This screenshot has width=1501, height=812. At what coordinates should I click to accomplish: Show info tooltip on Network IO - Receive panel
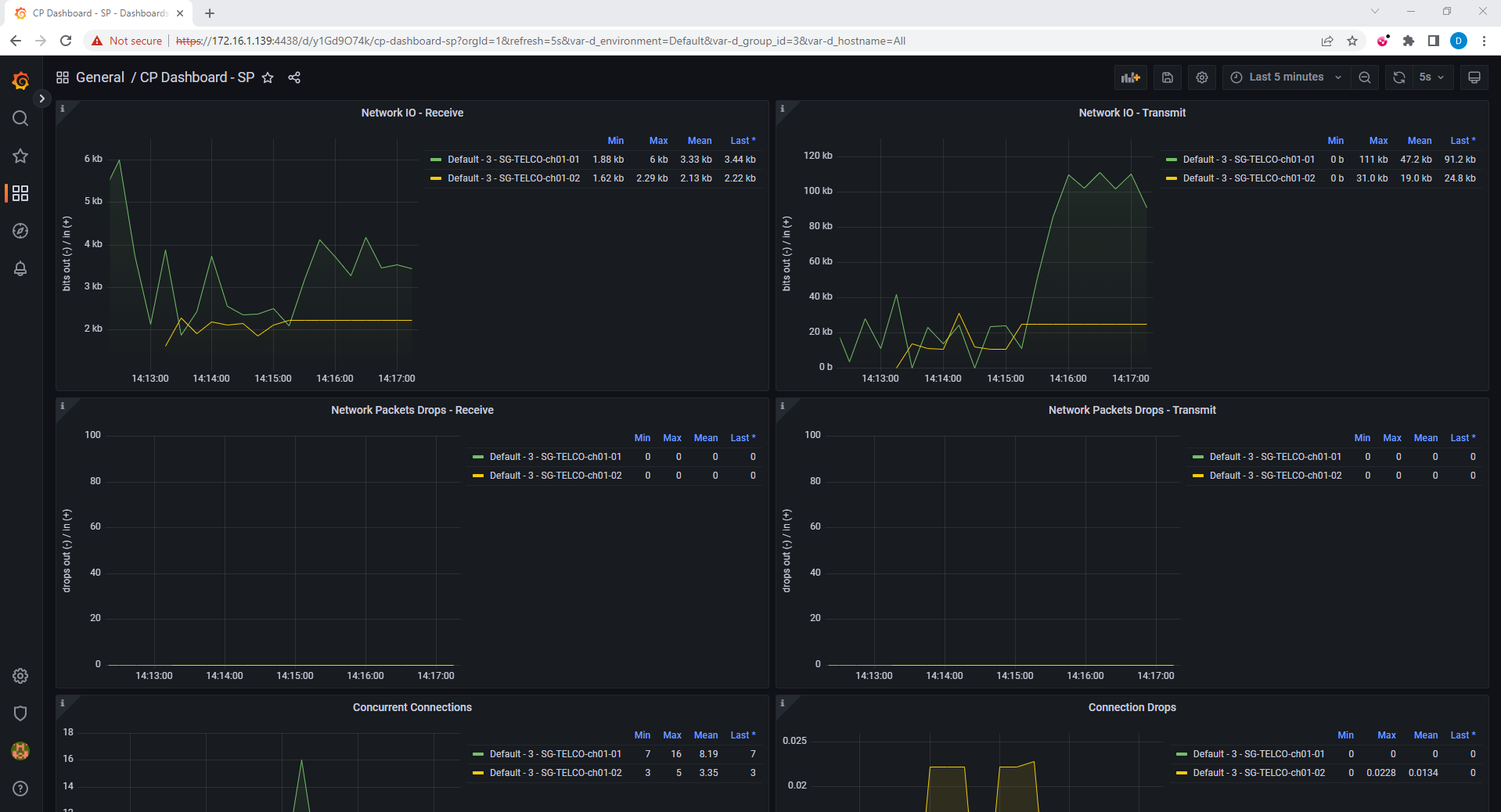pos(63,109)
